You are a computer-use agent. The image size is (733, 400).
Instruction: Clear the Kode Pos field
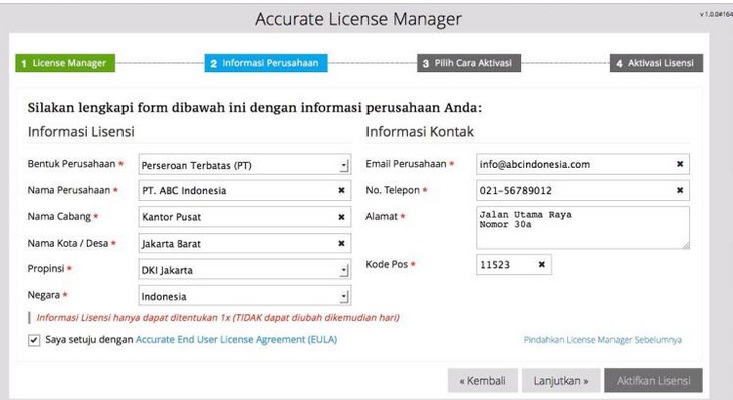point(541,264)
